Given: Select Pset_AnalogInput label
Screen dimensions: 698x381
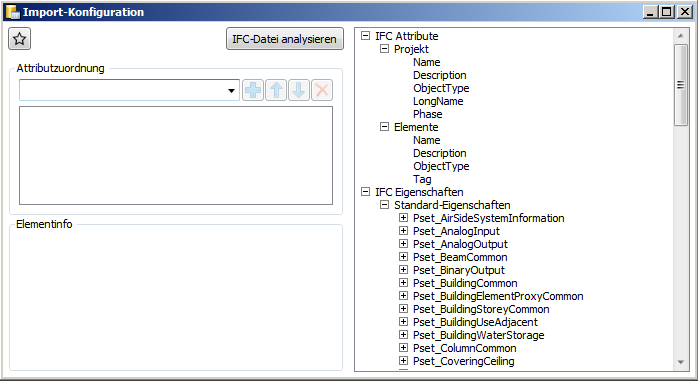Looking at the screenshot, I should [x=456, y=231].
